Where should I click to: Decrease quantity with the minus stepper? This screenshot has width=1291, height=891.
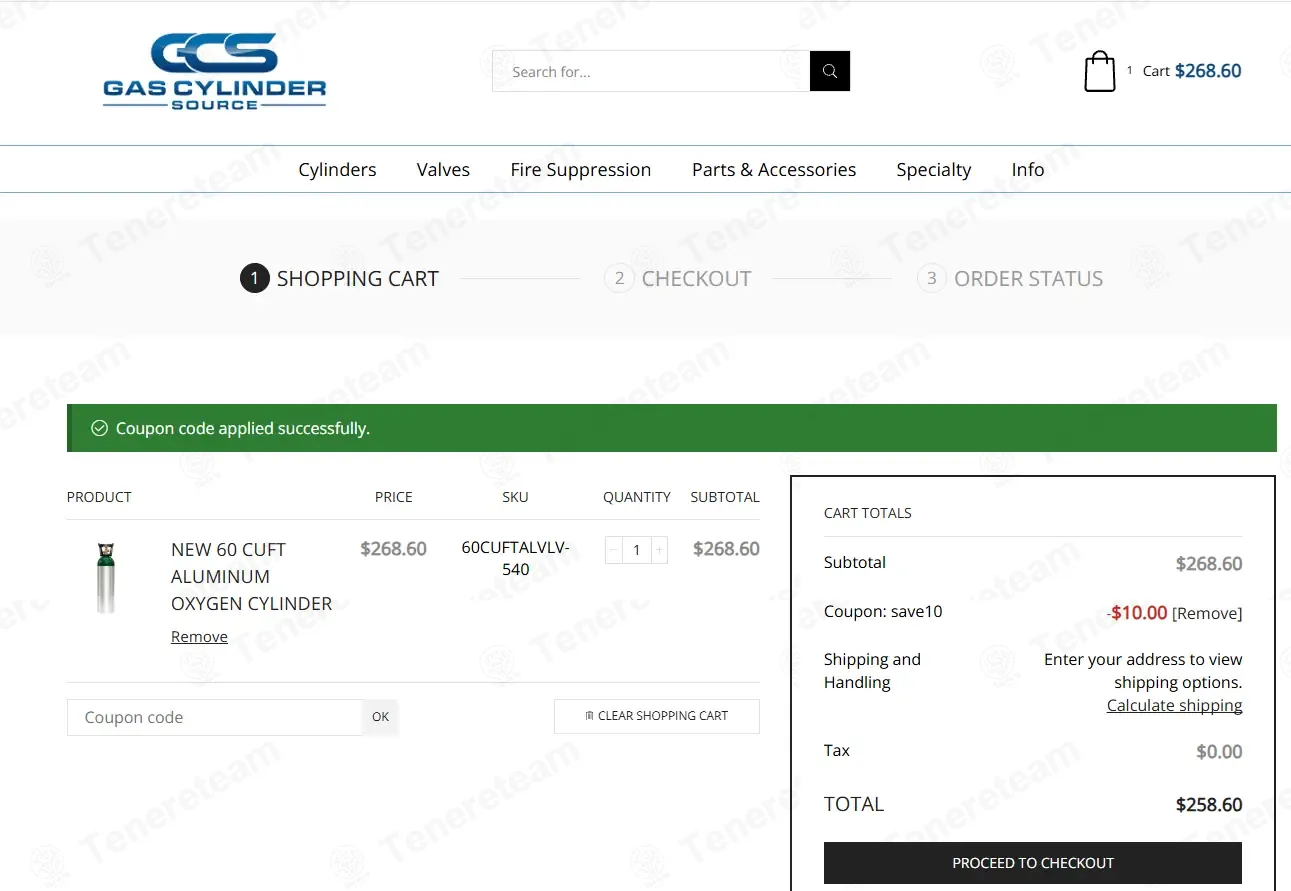(x=613, y=550)
